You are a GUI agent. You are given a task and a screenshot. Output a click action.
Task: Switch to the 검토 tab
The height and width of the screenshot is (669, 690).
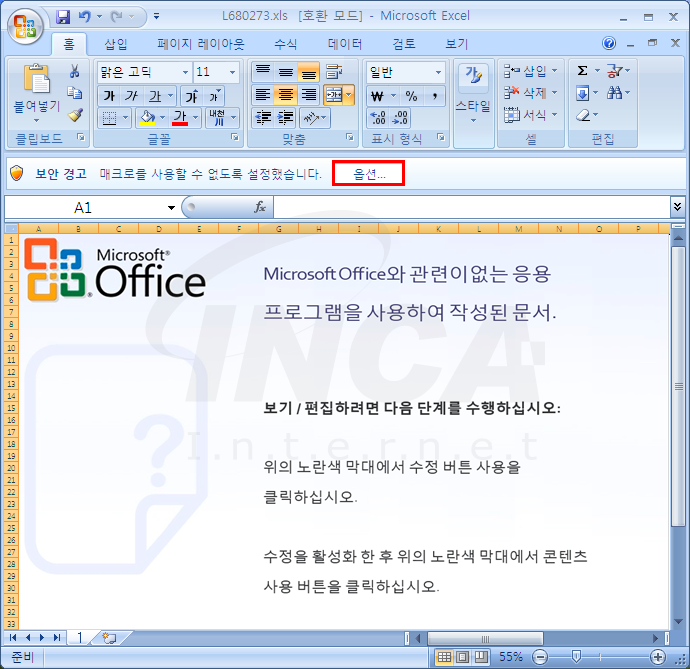pos(404,44)
